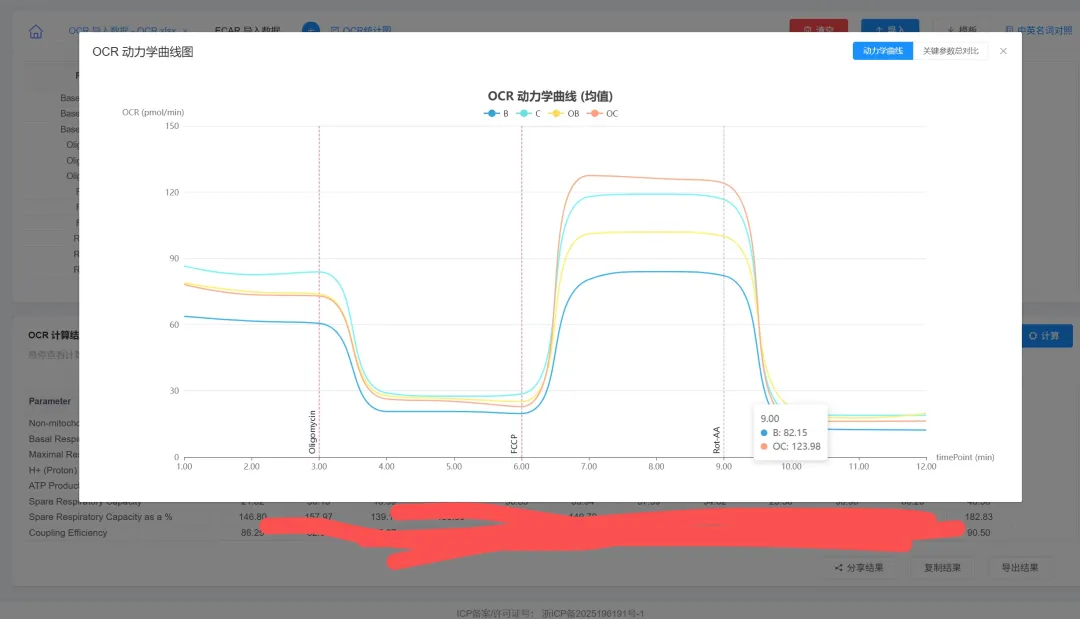
Task: Toggle OC series legend item
Action: pyautogui.click(x=604, y=114)
